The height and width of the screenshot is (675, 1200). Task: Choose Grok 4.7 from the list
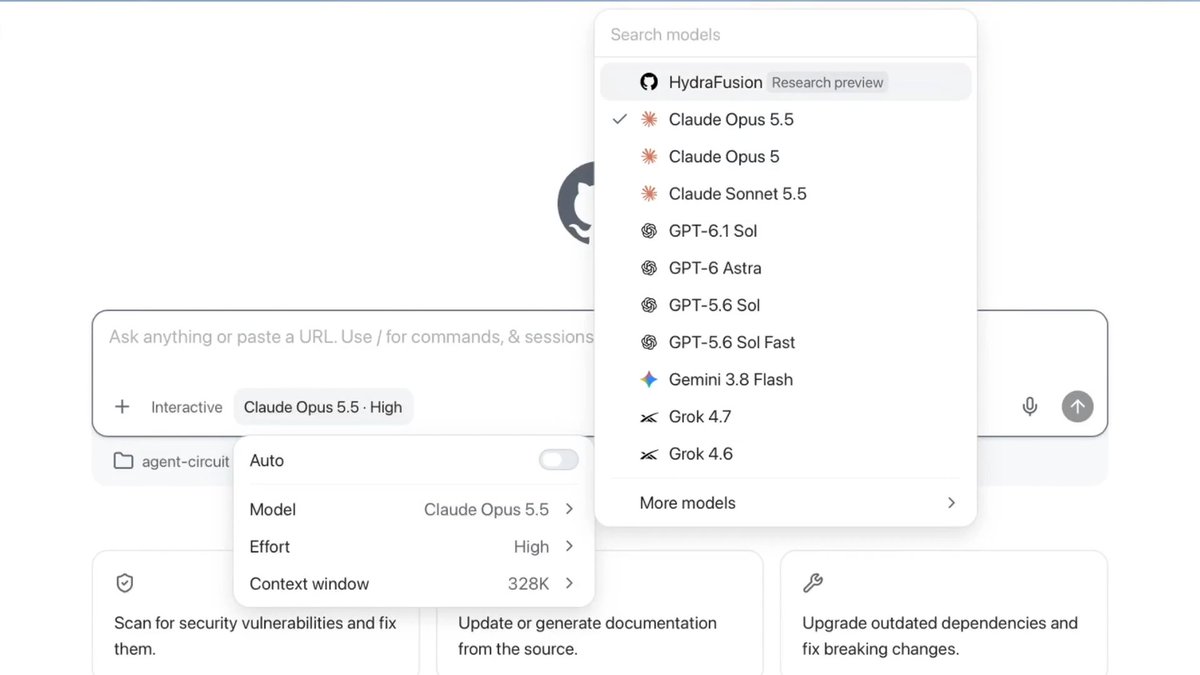(786, 417)
